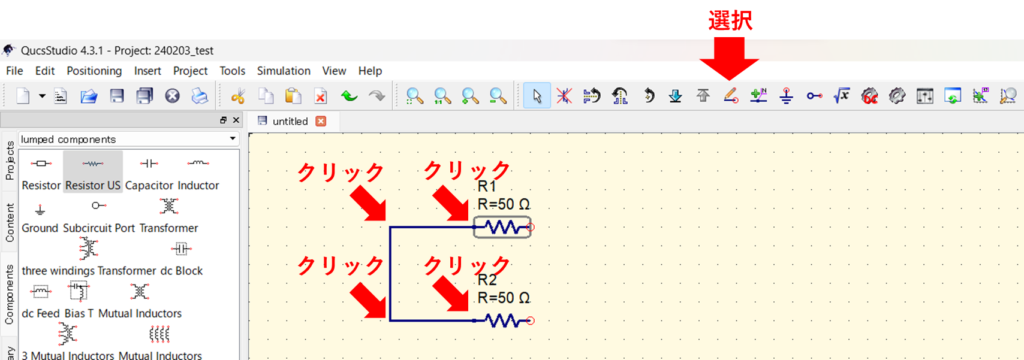Click the cut scissors icon
1024x360 pixels.
[238, 97]
